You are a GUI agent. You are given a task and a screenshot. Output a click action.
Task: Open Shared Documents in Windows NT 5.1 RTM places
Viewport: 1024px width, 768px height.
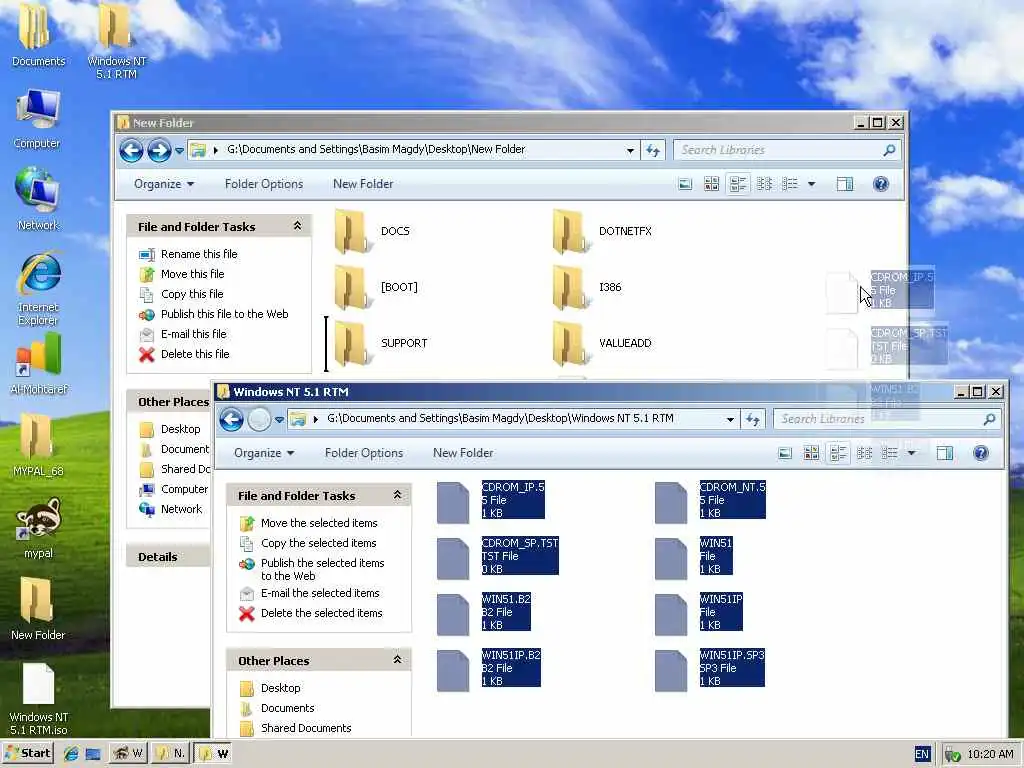(x=306, y=728)
